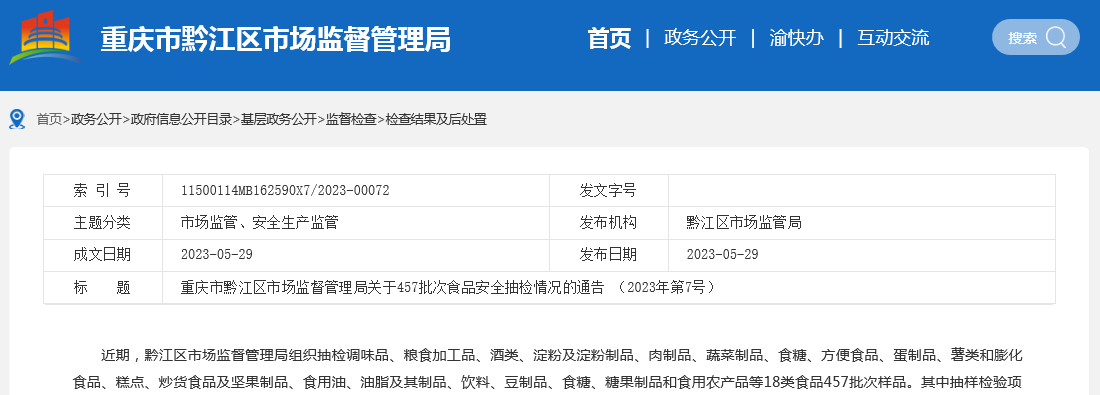Go to 政务公开 in the breadcrumb

[96, 119]
